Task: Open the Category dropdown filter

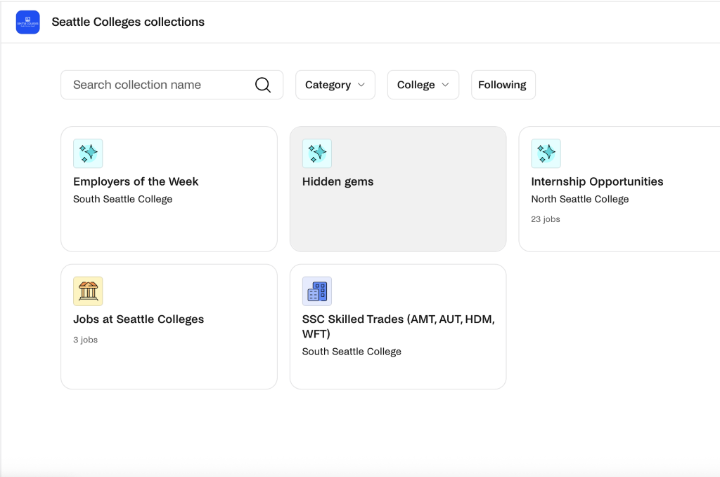Action: point(335,85)
